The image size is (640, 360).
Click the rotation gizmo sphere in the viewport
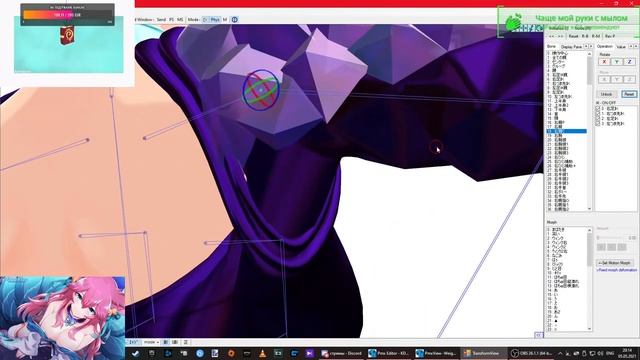point(261,90)
